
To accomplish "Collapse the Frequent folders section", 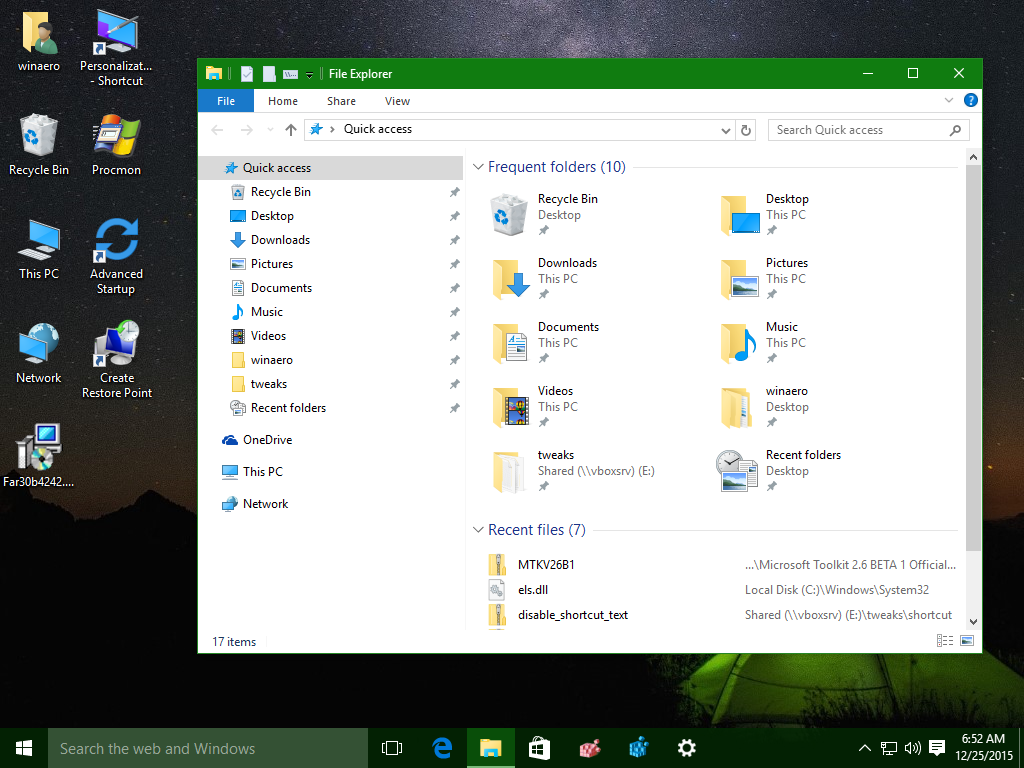I will click(x=477, y=167).
